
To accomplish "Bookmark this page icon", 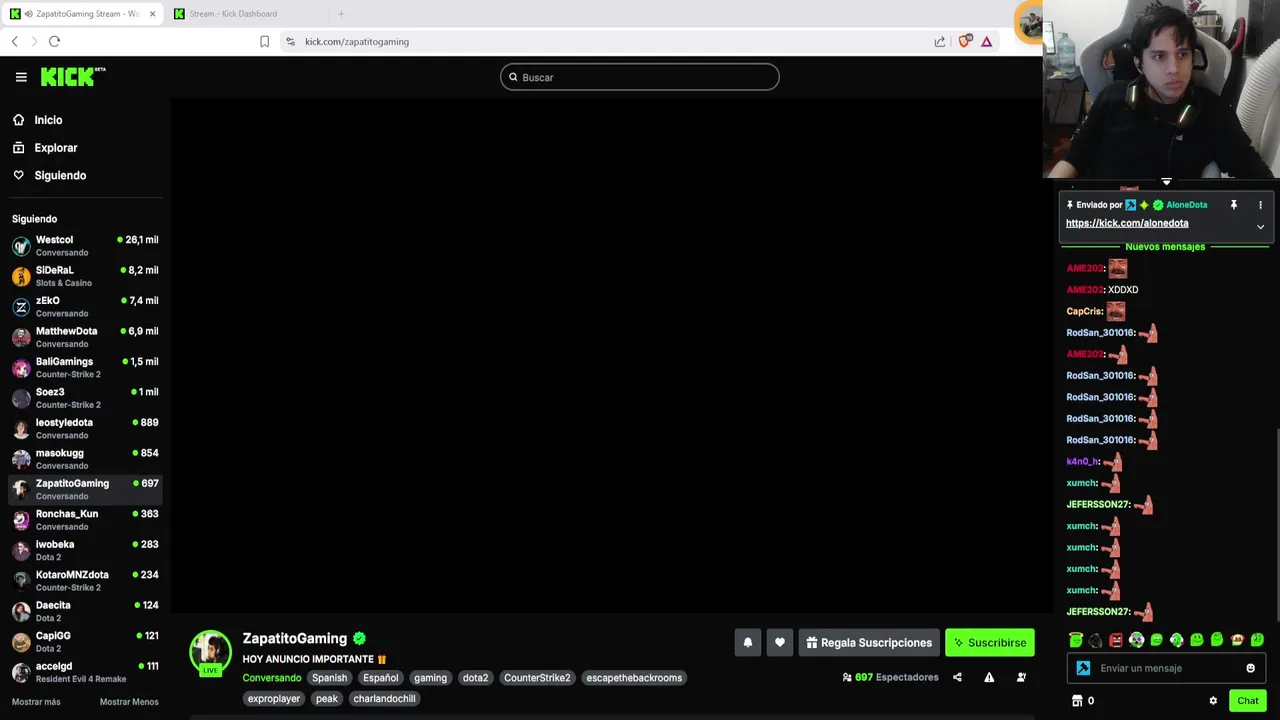I will pos(264,41).
